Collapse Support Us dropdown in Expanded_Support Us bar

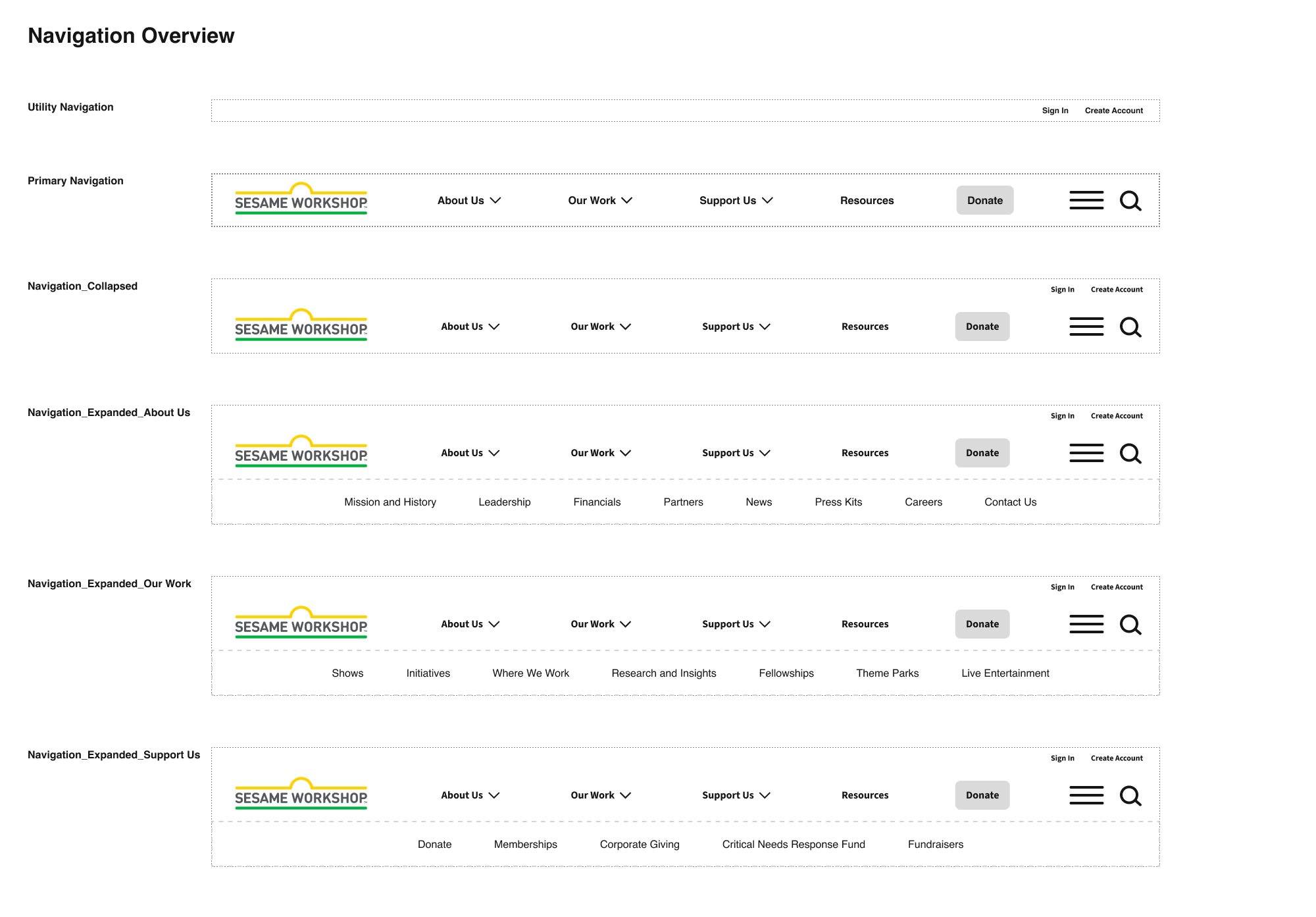[x=736, y=795]
